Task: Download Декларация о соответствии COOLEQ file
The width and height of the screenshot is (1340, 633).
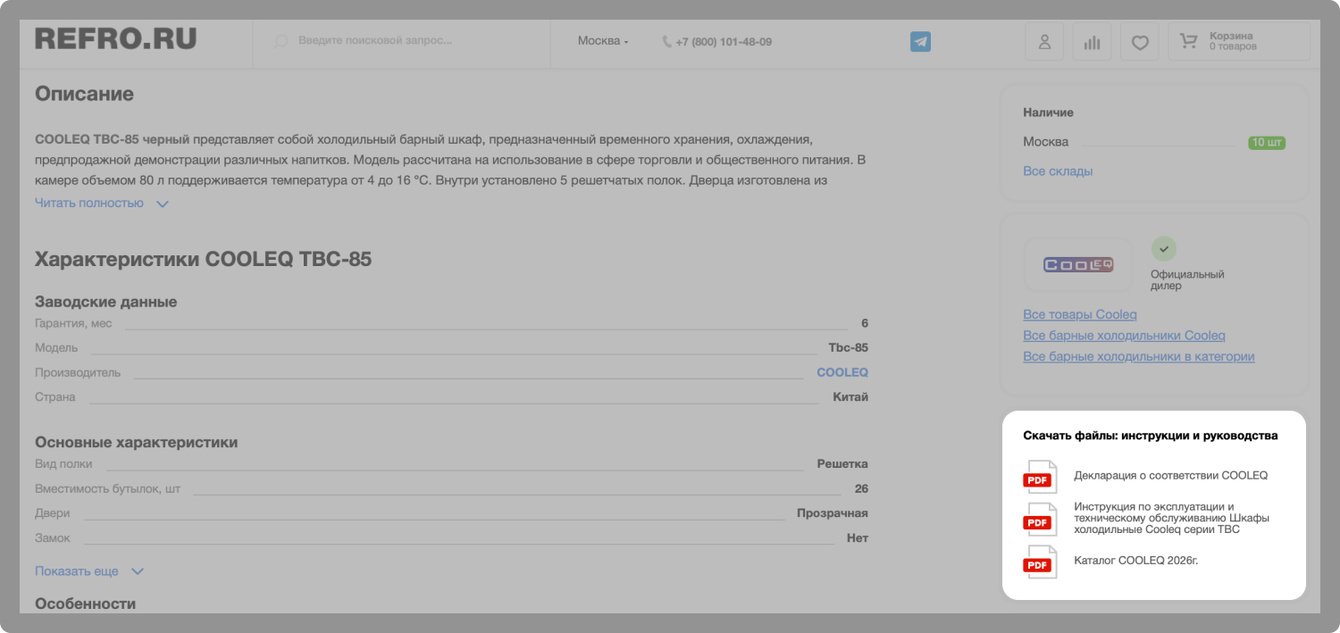Action: pyautogui.click(x=1171, y=476)
